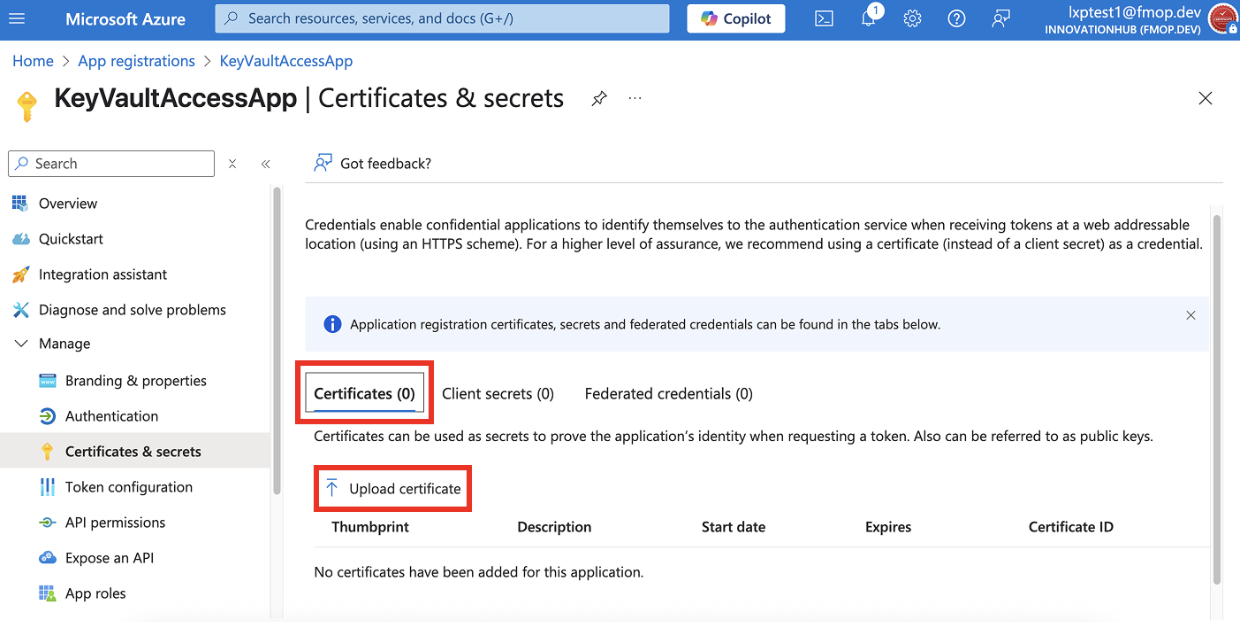
Task: Click the Expose an API cloud icon
Action: tap(47, 558)
